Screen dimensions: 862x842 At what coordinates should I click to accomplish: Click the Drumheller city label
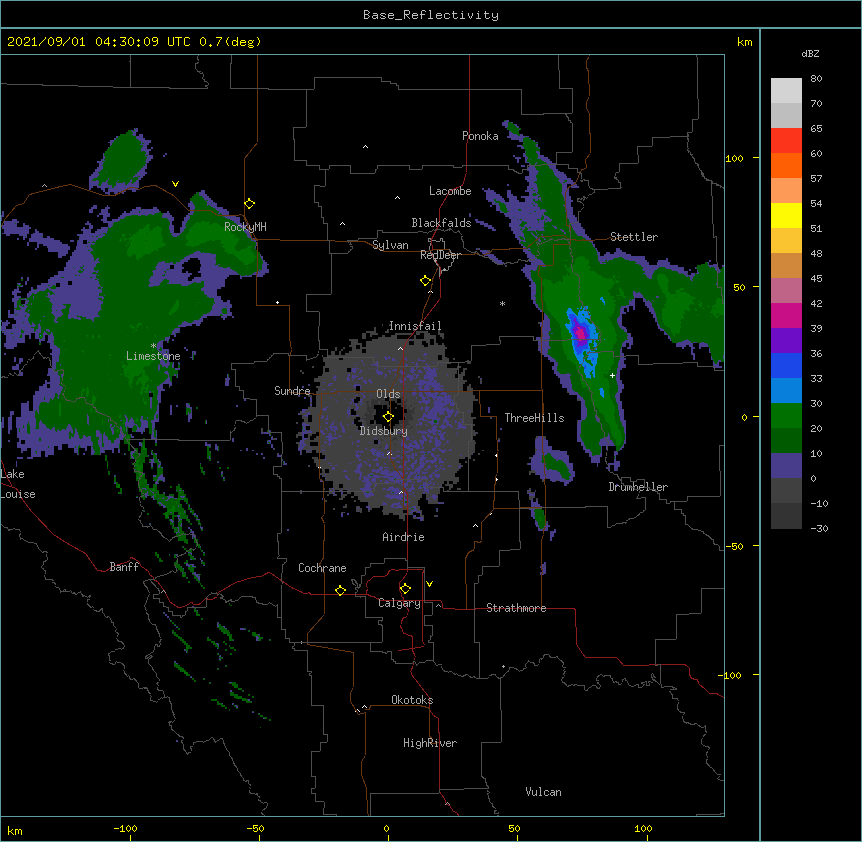coord(638,487)
